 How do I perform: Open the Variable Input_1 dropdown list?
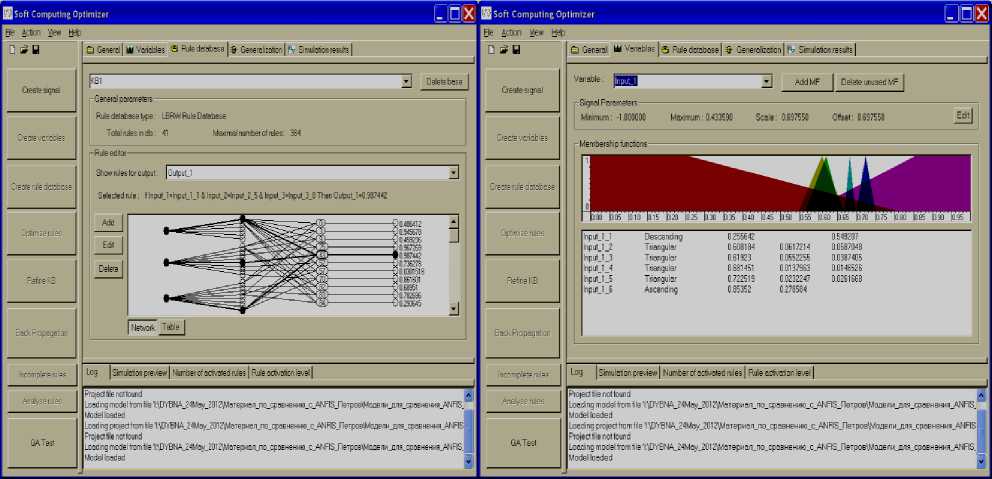(766, 81)
